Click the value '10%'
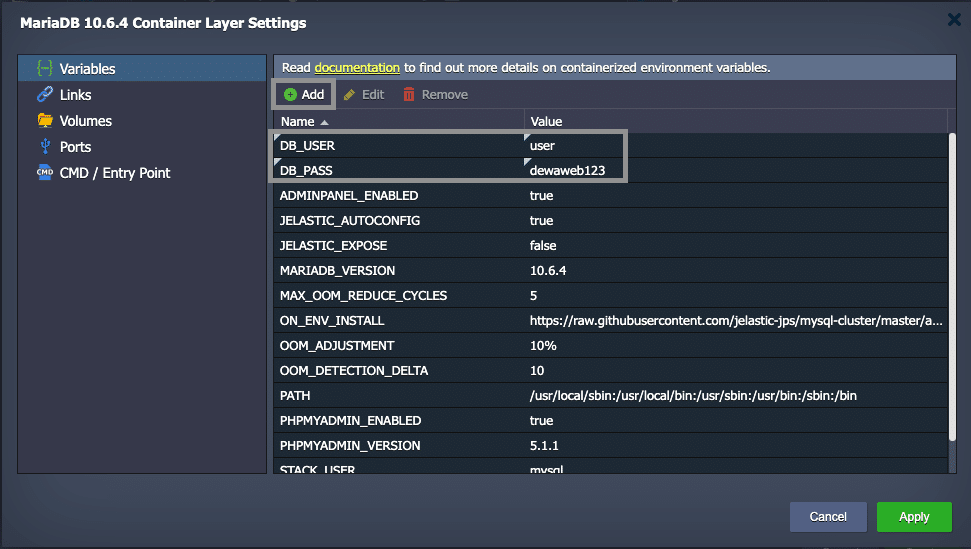 click(x=543, y=345)
